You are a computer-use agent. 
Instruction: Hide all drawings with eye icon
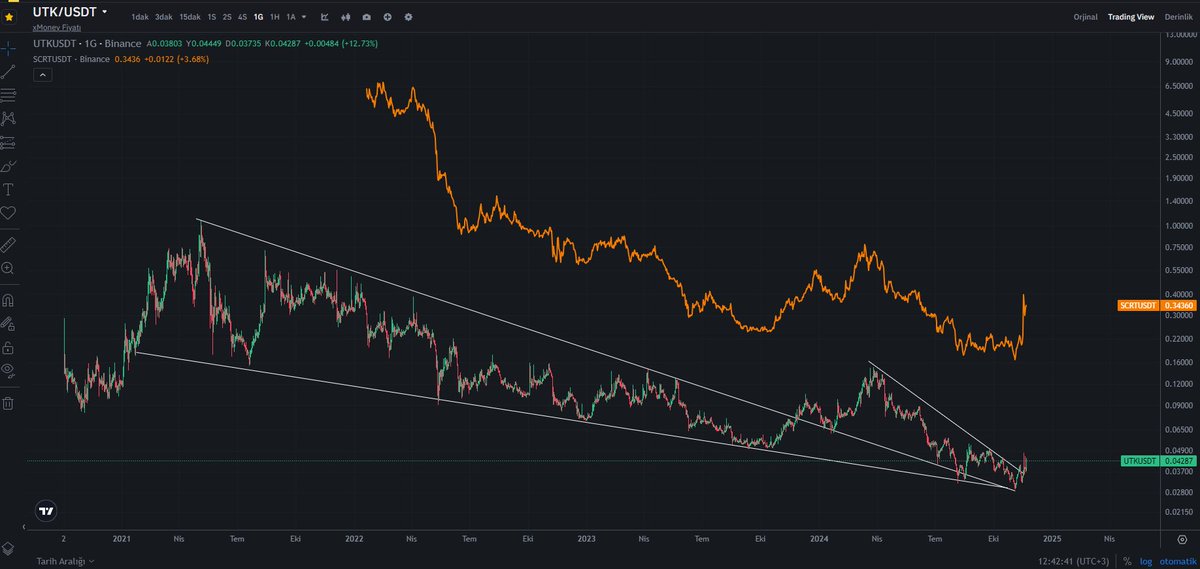(9, 371)
